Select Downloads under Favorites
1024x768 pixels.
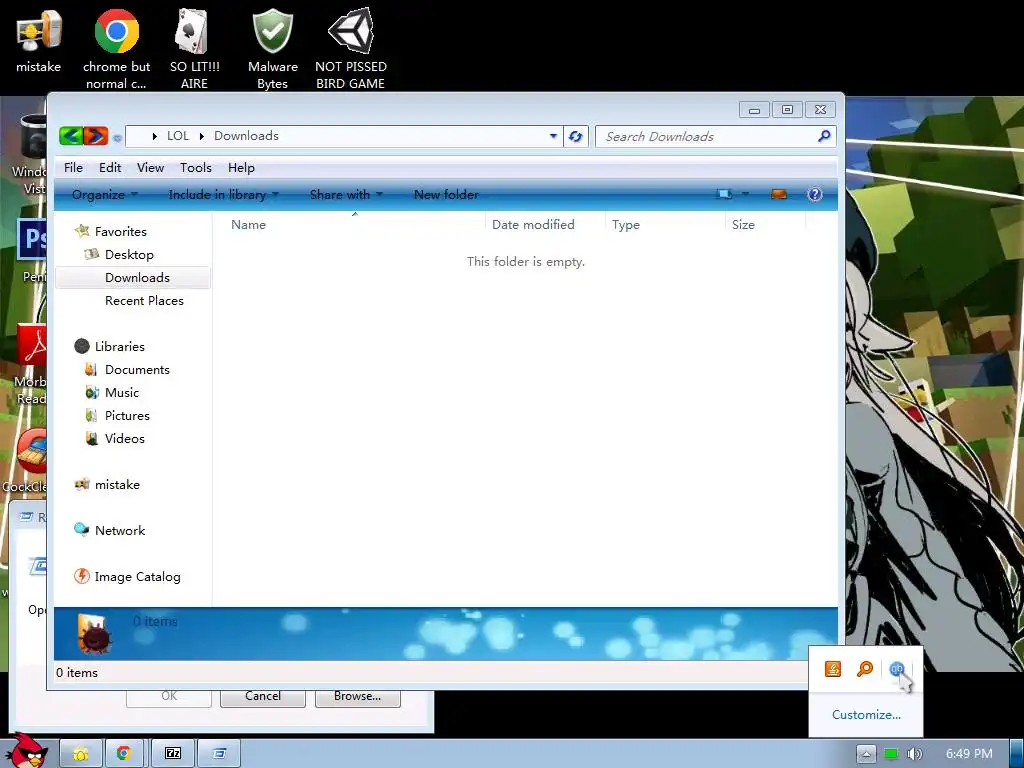[133, 278]
